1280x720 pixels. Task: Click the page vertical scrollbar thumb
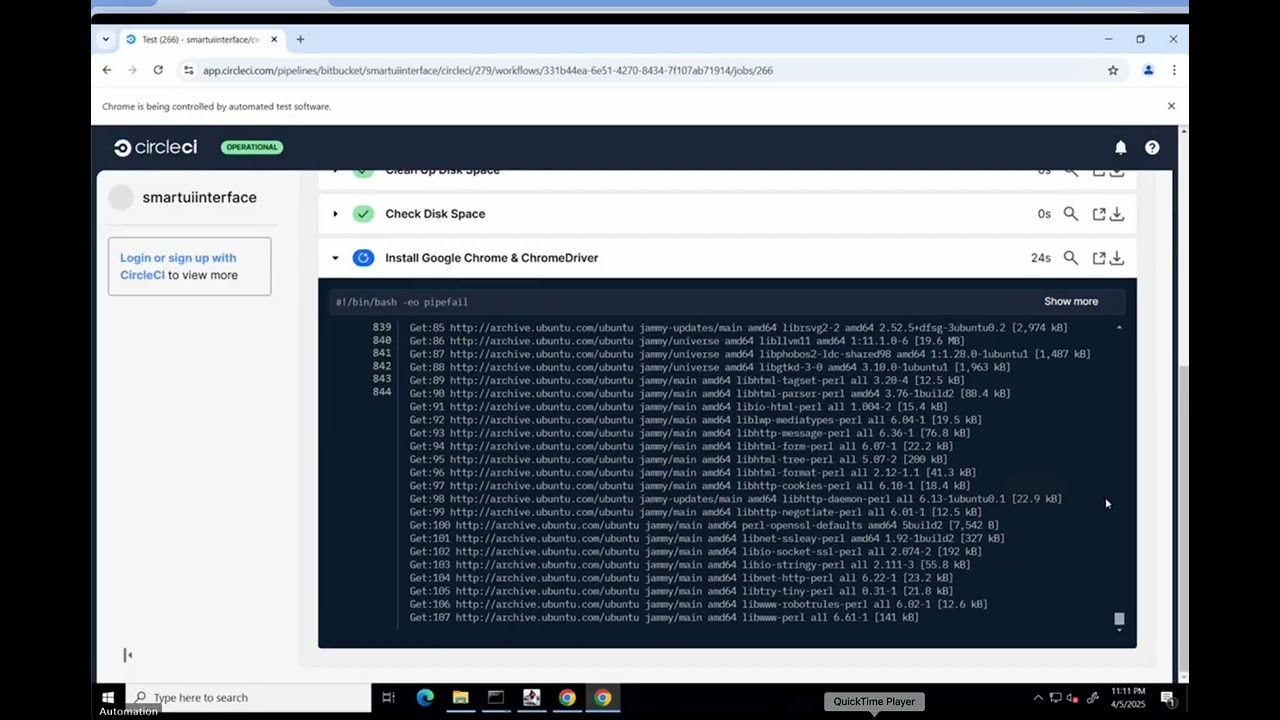tap(1184, 517)
